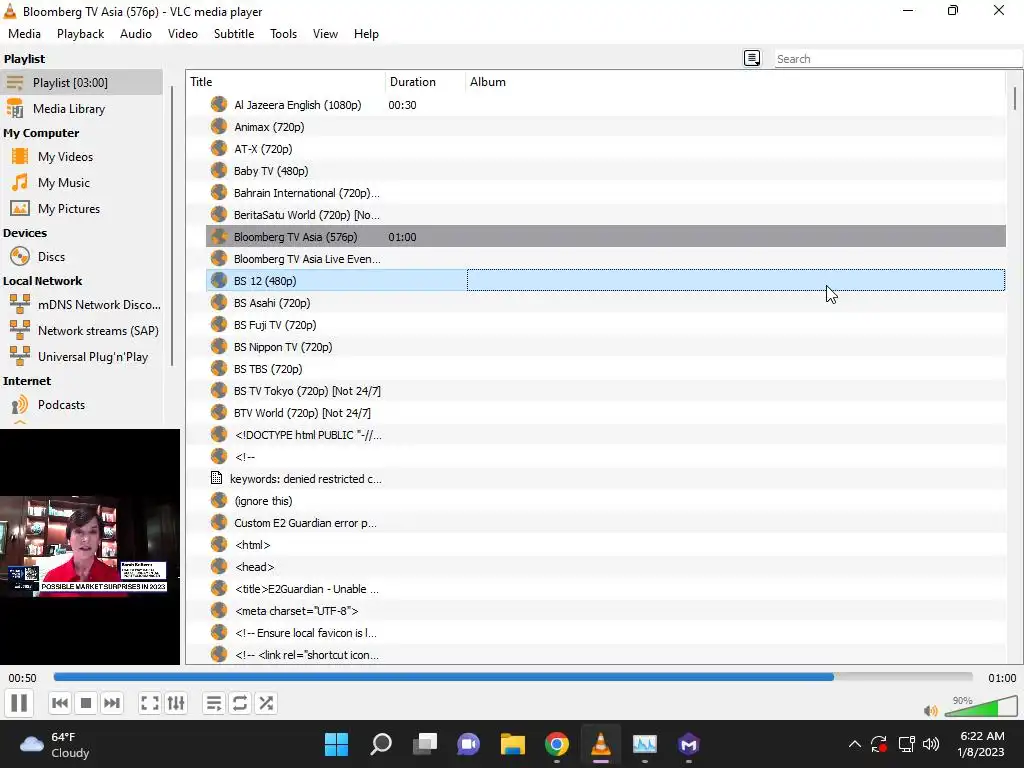This screenshot has width=1024, height=768.
Task: Toggle loop repeat mode
Action: (x=240, y=703)
